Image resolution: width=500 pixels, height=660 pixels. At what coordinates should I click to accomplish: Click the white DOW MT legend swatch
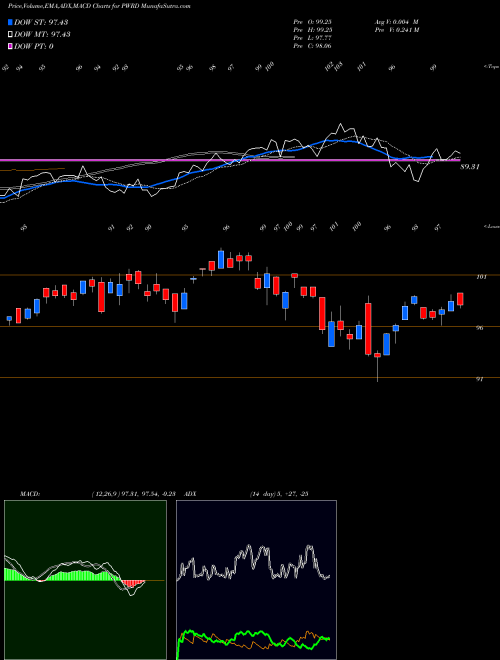(10, 35)
